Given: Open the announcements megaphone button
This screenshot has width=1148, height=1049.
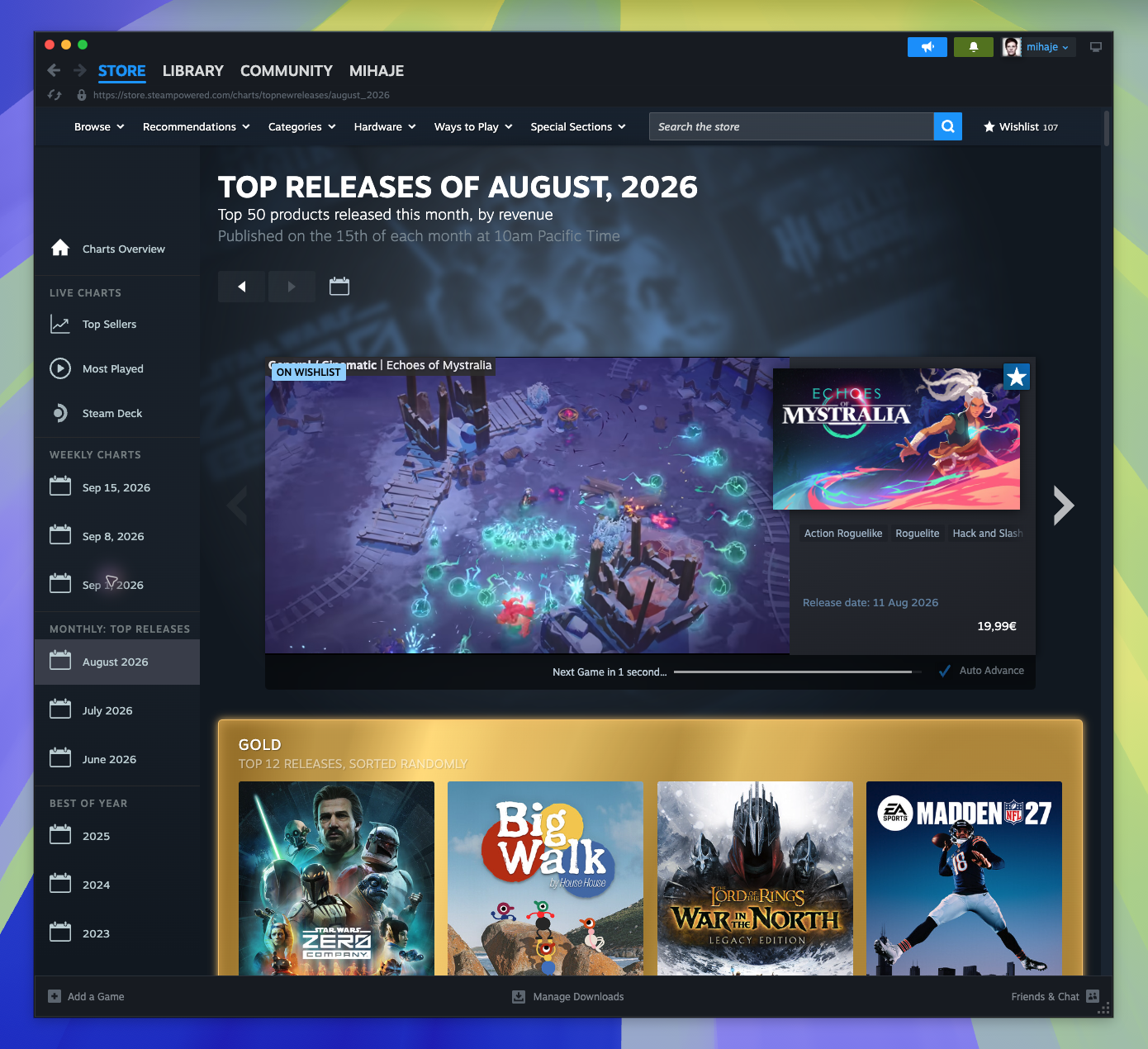Looking at the screenshot, I should (x=927, y=47).
